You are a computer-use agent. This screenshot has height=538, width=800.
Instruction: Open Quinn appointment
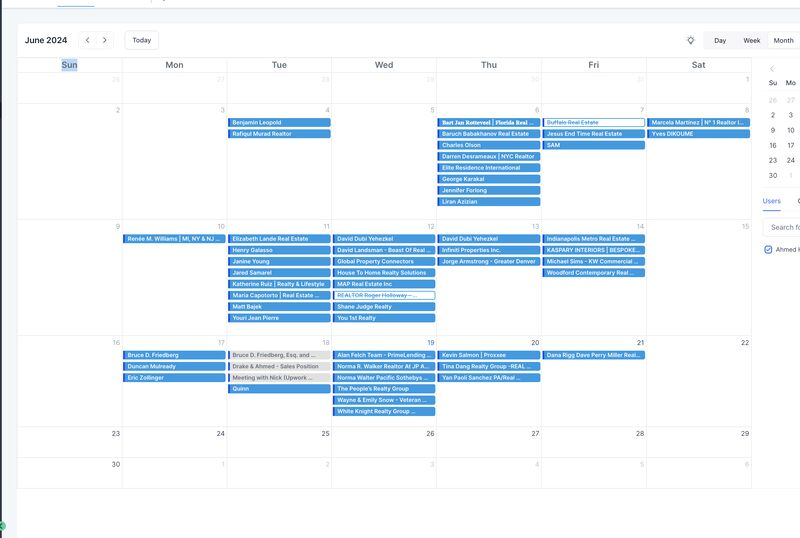point(279,389)
